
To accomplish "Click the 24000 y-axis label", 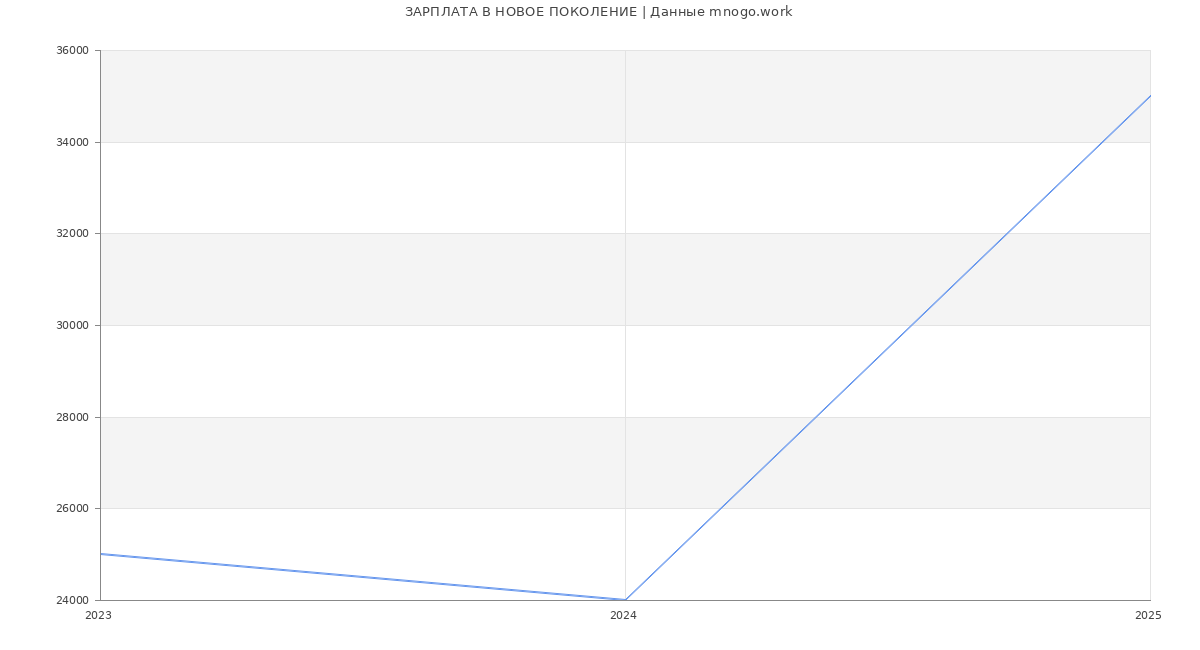I will coord(72,600).
